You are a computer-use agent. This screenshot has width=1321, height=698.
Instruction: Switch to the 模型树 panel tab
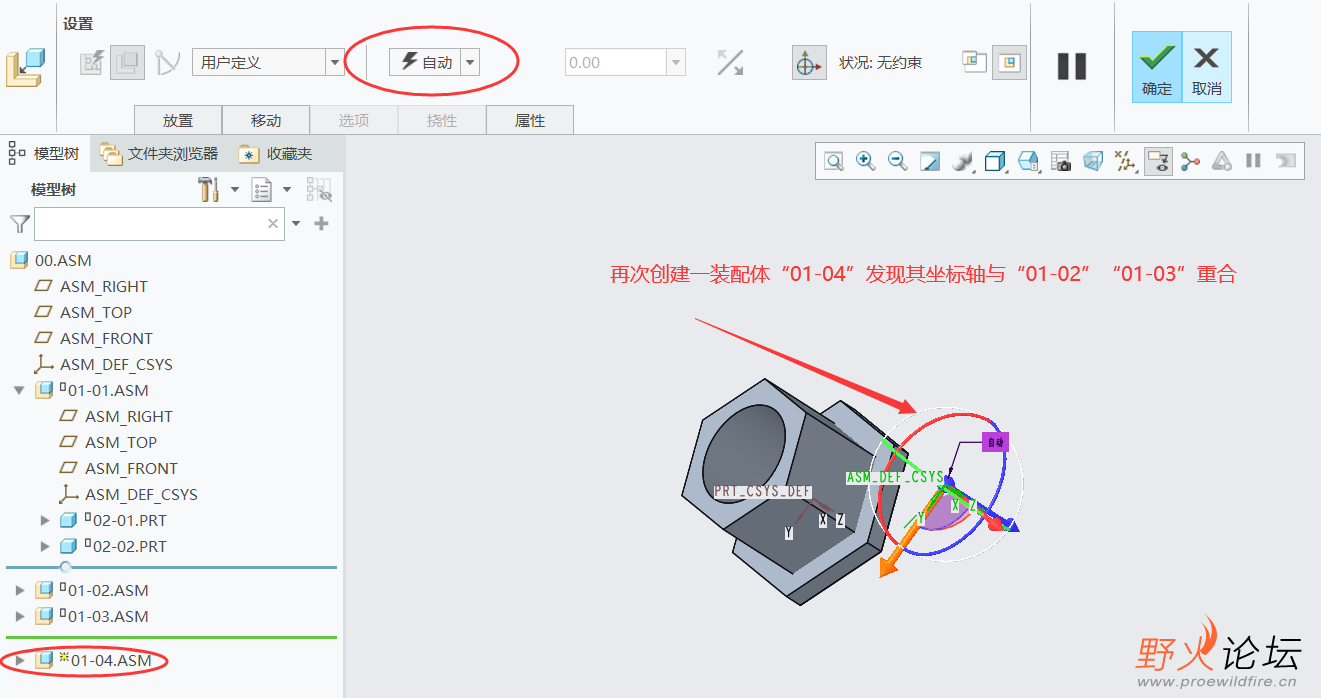(x=45, y=153)
